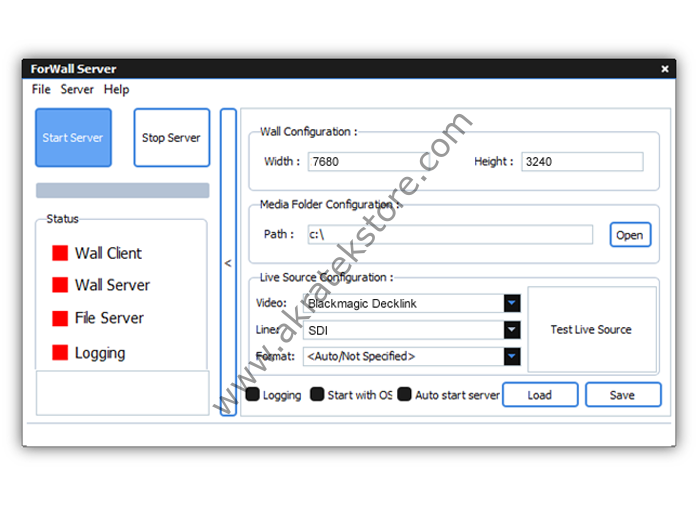Open the Help menu
Viewport: 700px width, 515px height.
(x=117, y=89)
